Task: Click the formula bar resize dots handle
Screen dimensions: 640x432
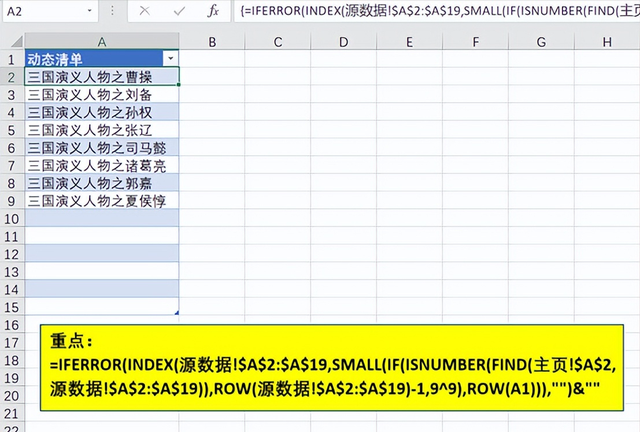Action: 112,11
